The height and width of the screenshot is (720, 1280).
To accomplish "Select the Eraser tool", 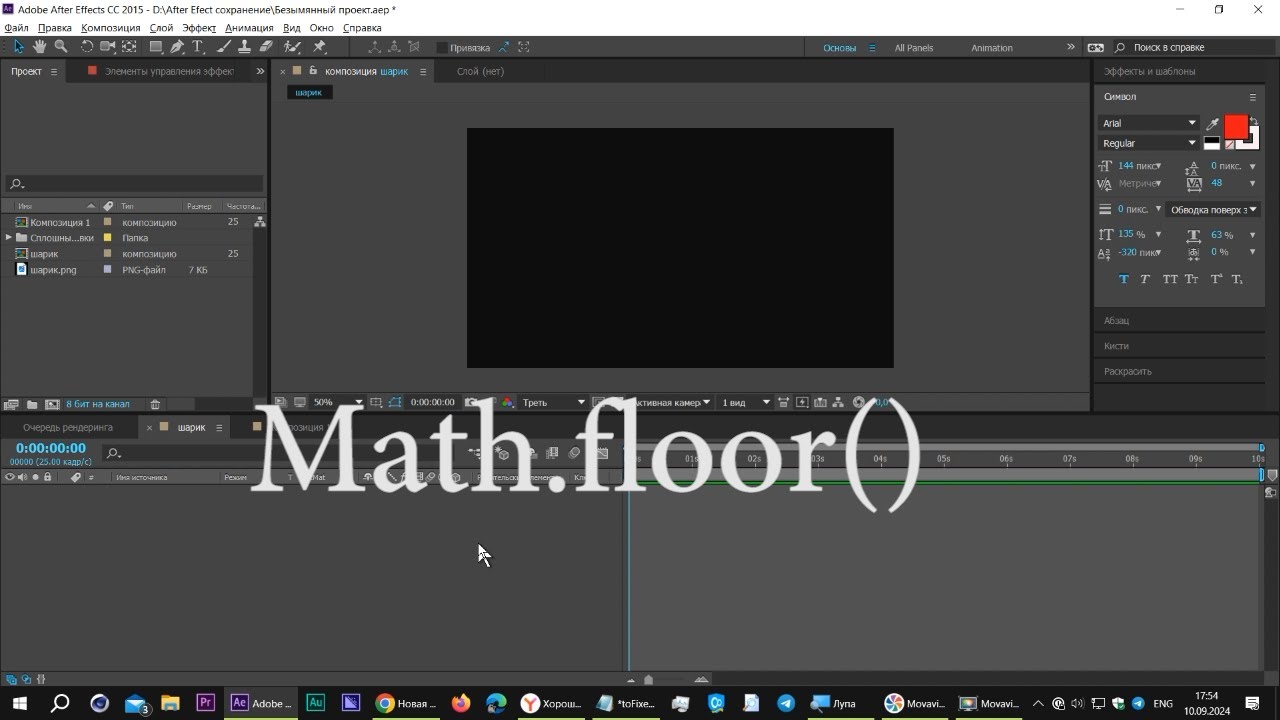I will 266,47.
